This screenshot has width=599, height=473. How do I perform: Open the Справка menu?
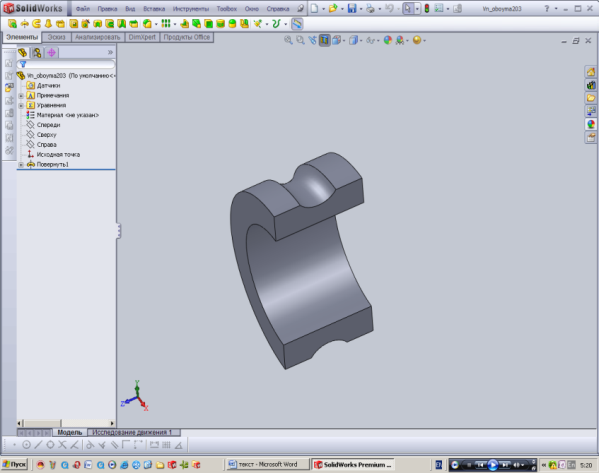click(278, 8)
